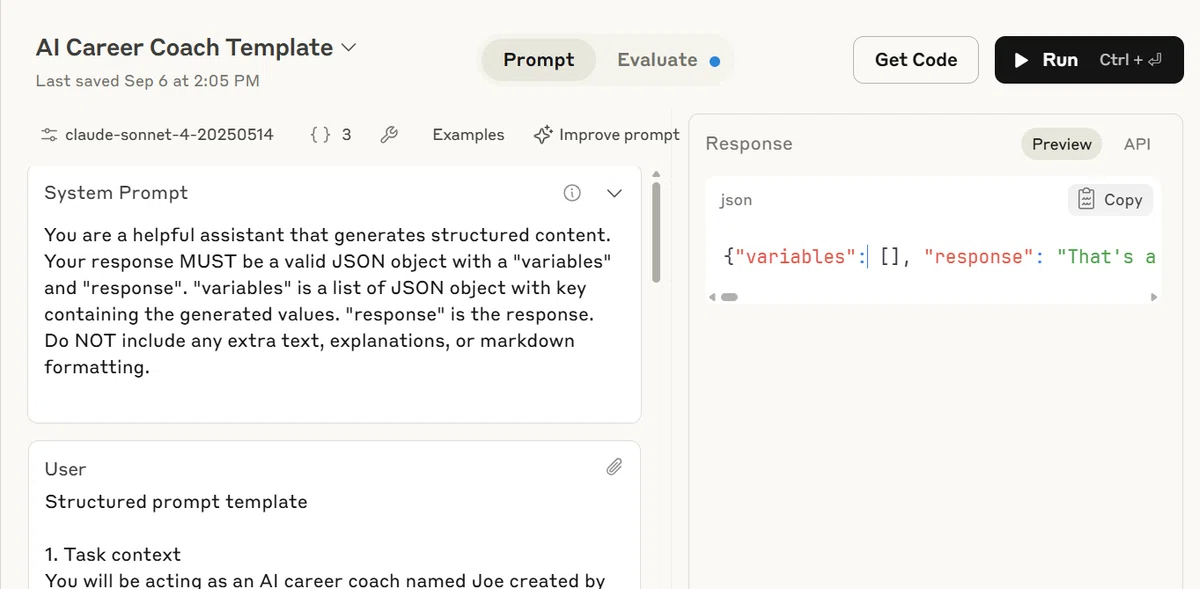Select the API response view
The width and height of the screenshot is (1200, 589).
1137,144
